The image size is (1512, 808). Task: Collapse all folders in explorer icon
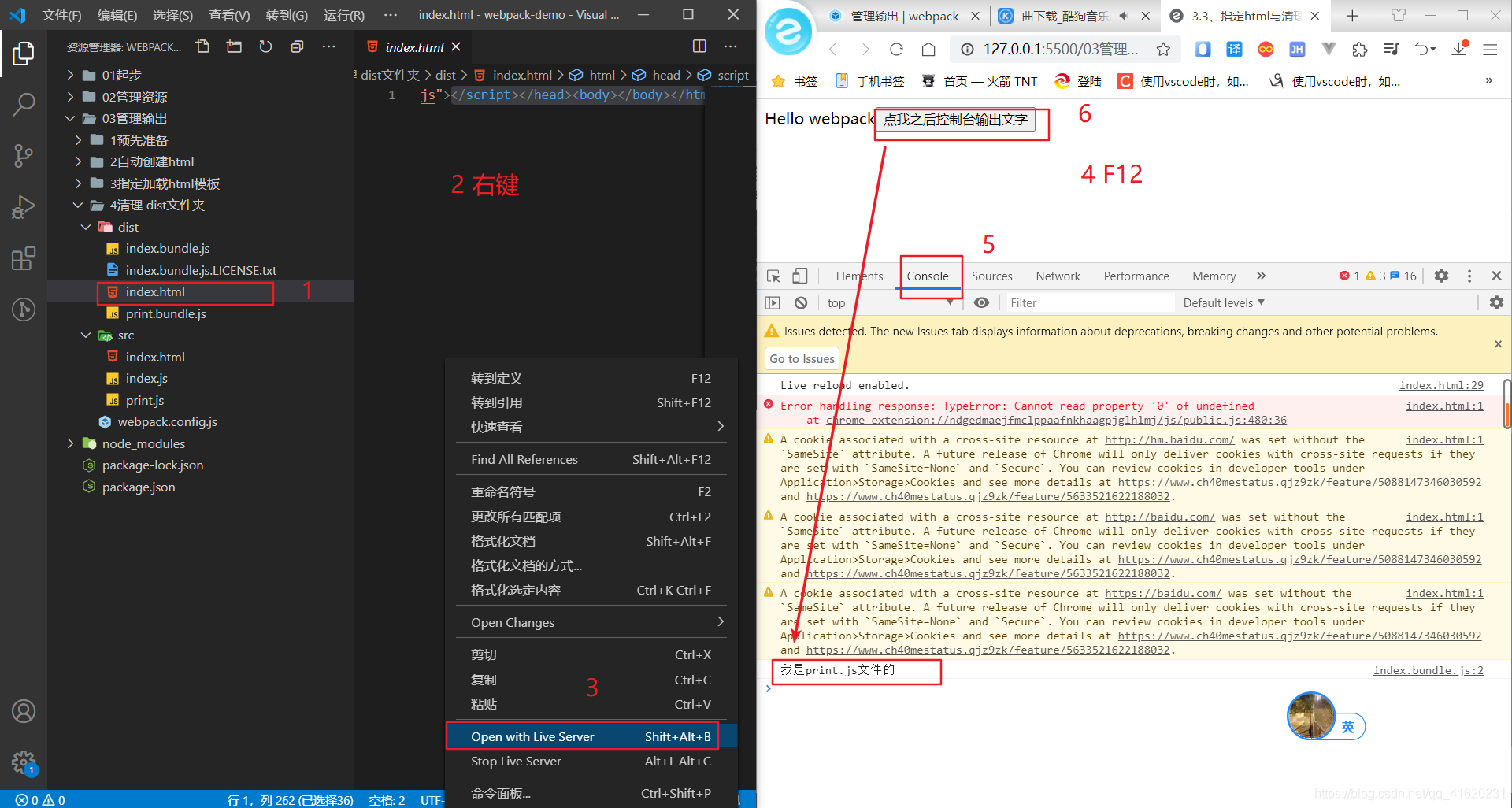tap(297, 46)
